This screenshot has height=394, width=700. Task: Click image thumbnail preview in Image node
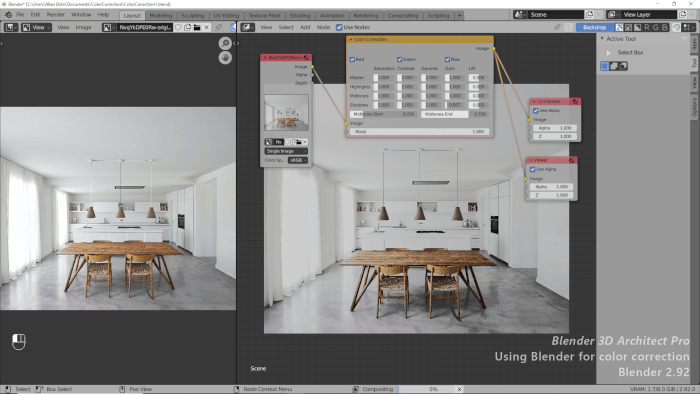click(286, 112)
